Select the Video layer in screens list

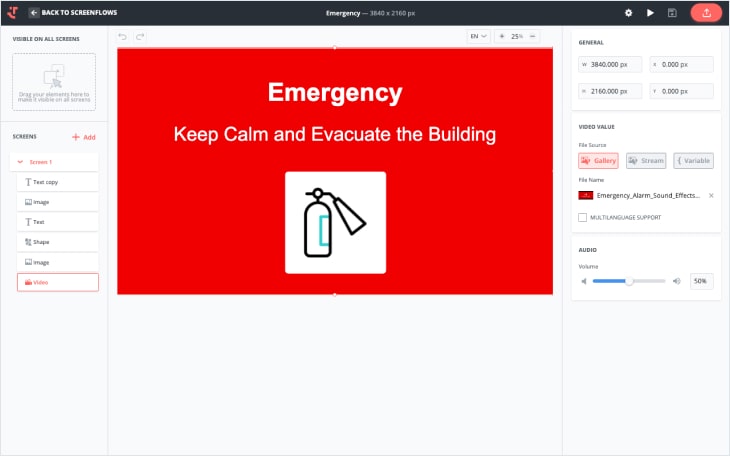[x=58, y=282]
